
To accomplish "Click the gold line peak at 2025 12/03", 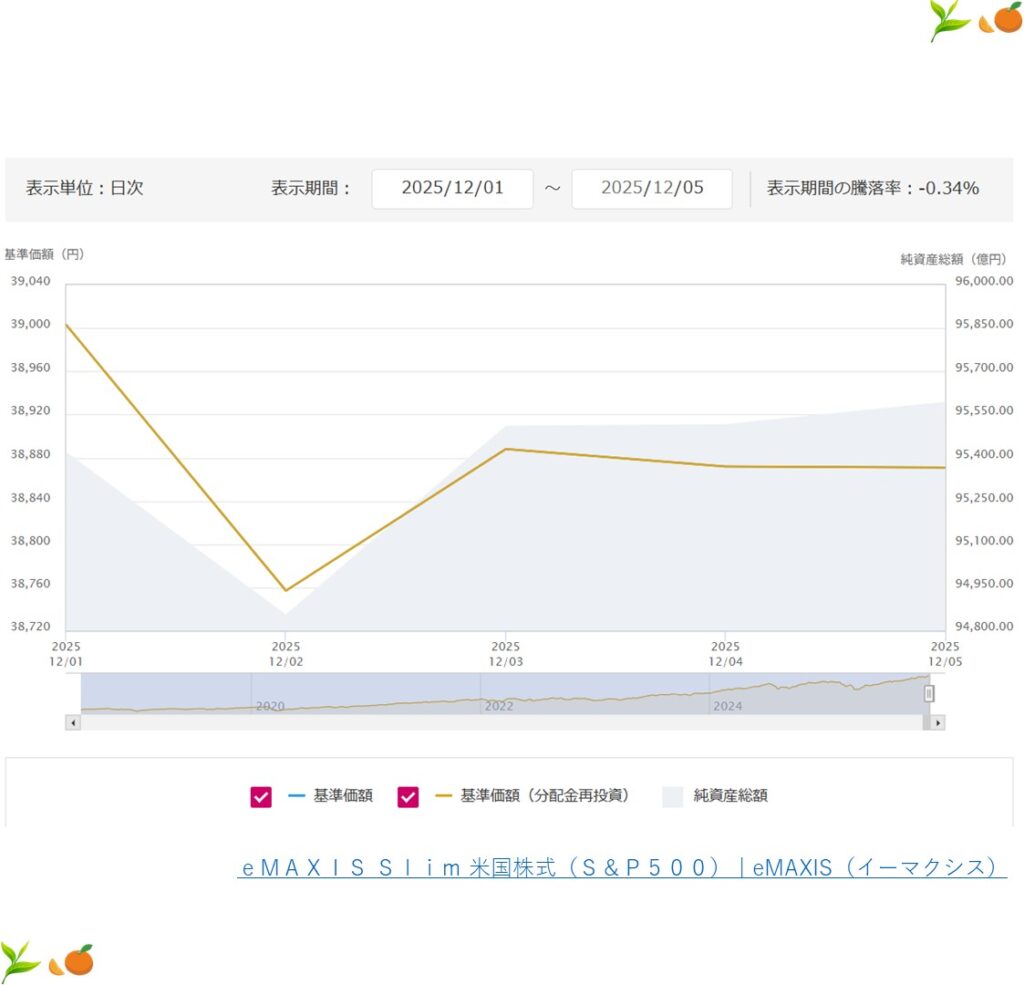I will pyautogui.click(x=506, y=449).
